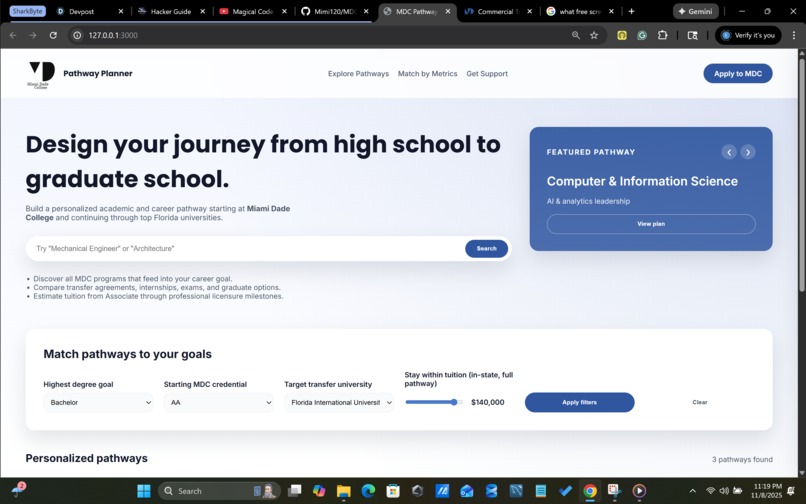Click the Apply filters button
Screen dimensions: 806x504
point(579,403)
